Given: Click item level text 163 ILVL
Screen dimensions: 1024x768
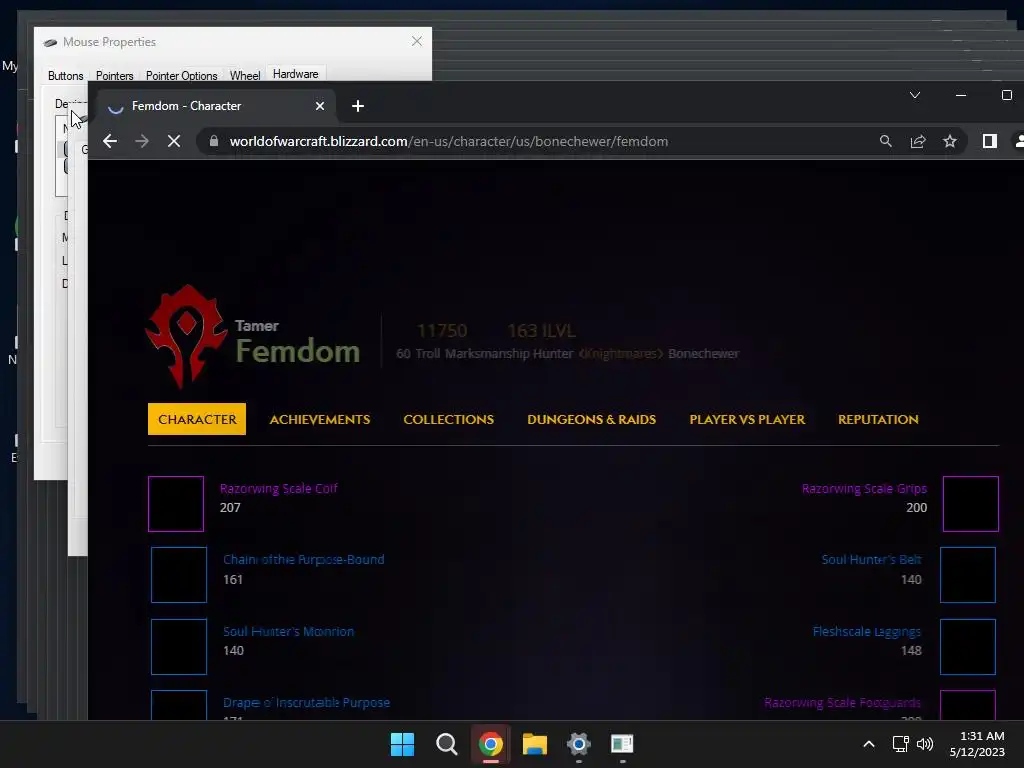Looking at the screenshot, I should click(541, 331).
